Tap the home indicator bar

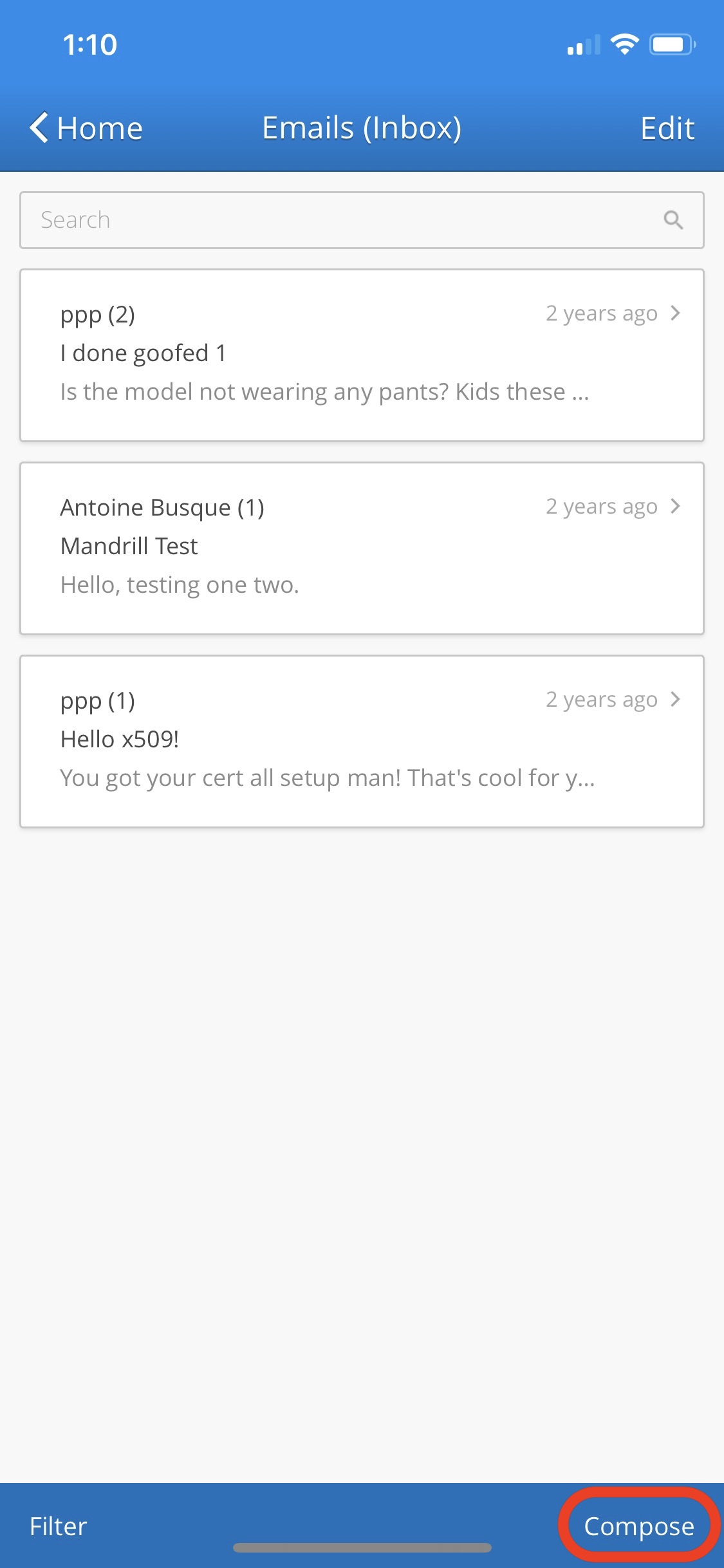pyautogui.click(x=362, y=1547)
